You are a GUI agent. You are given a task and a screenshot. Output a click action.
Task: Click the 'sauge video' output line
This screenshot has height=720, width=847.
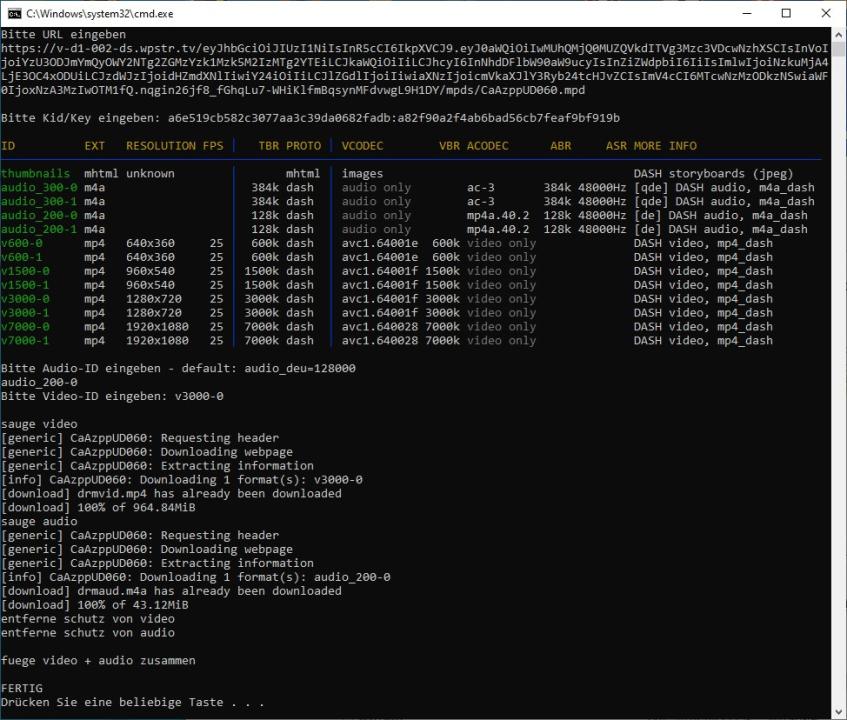[39, 424]
